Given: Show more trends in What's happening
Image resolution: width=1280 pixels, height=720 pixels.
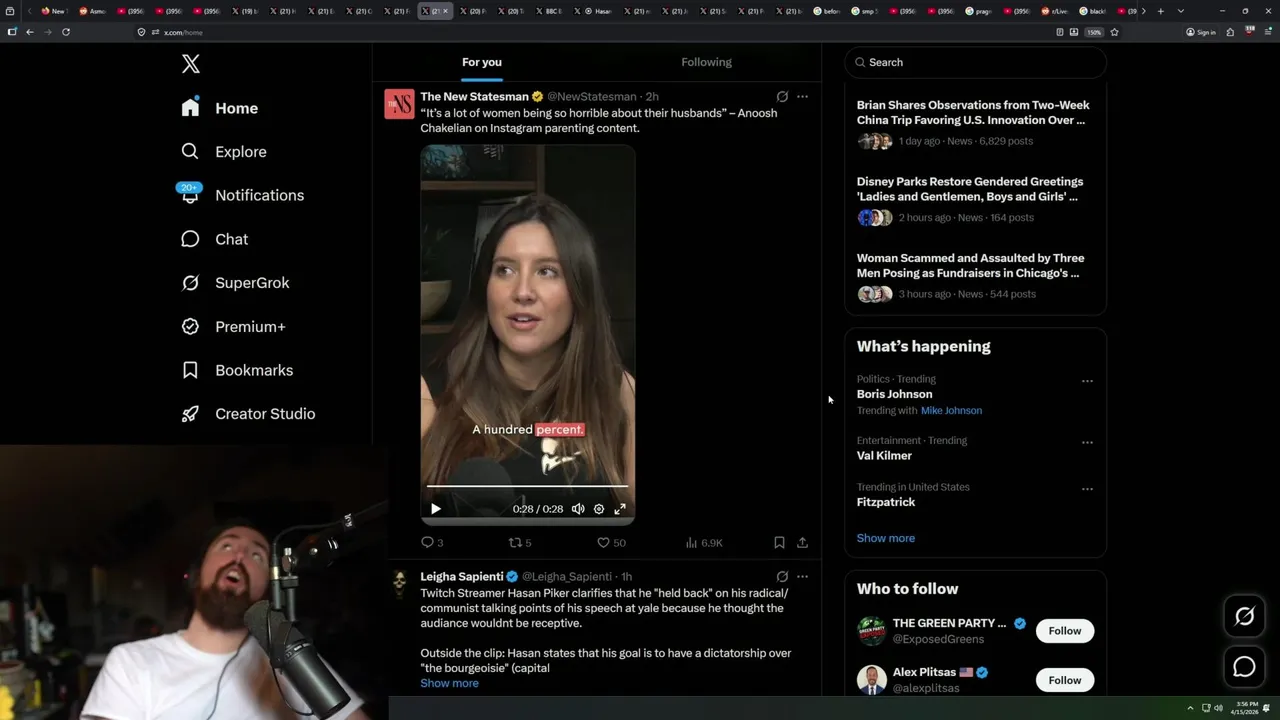Looking at the screenshot, I should coord(886,538).
